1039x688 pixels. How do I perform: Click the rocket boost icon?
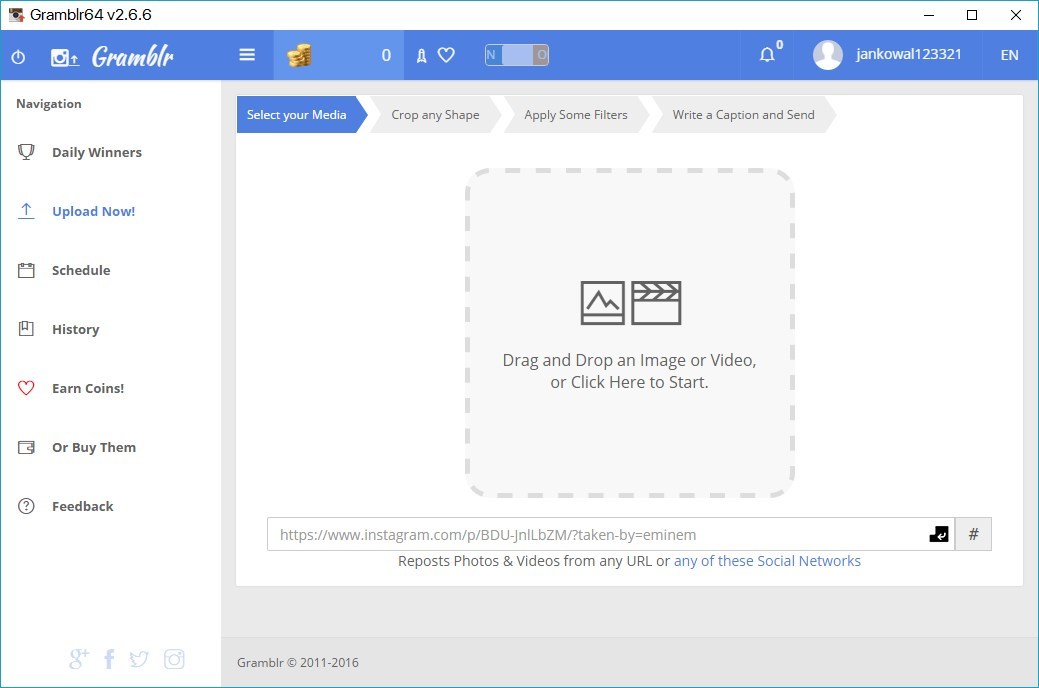click(421, 56)
